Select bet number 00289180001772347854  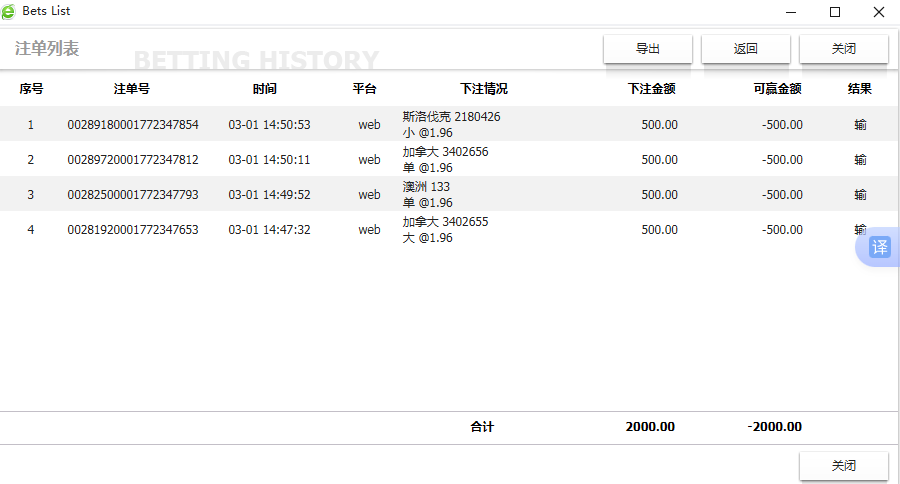(133, 125)
